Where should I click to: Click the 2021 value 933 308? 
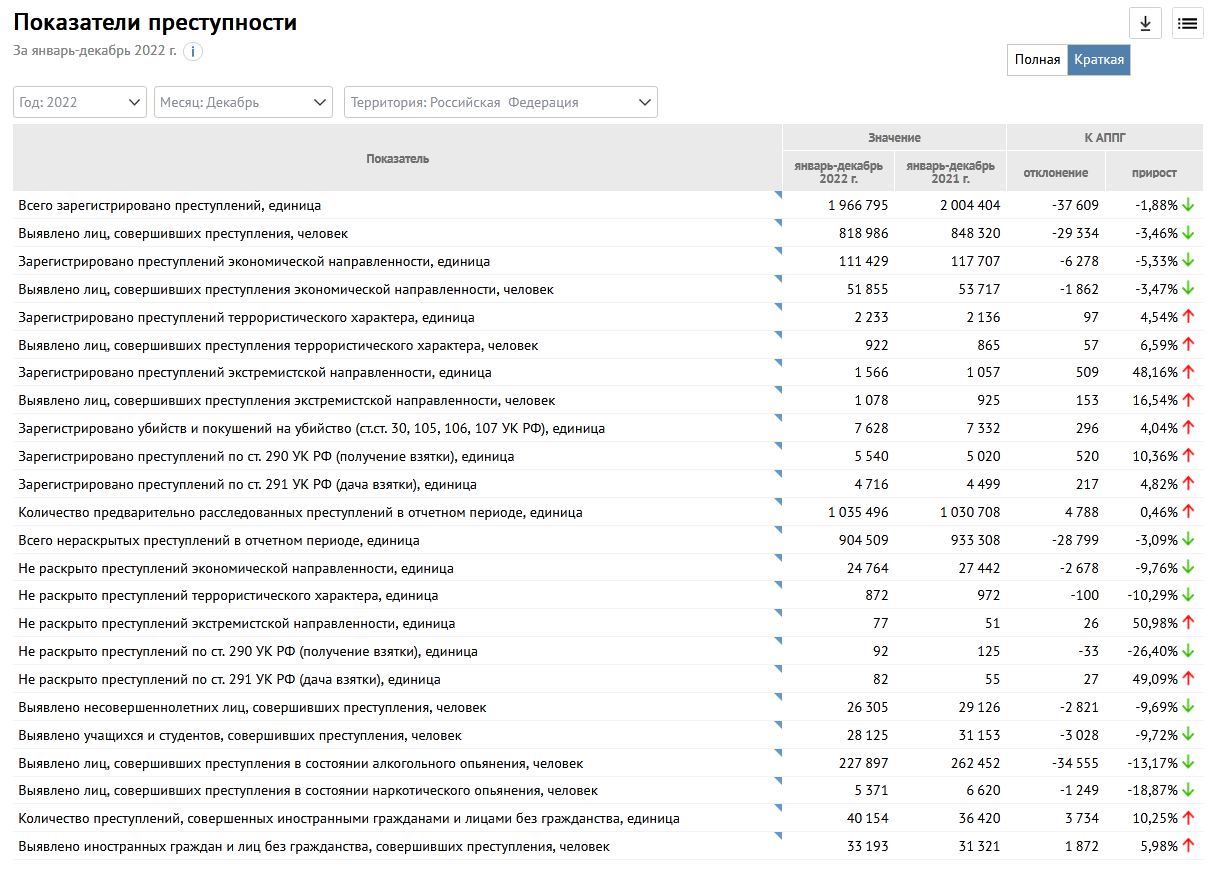click(975, 540)
